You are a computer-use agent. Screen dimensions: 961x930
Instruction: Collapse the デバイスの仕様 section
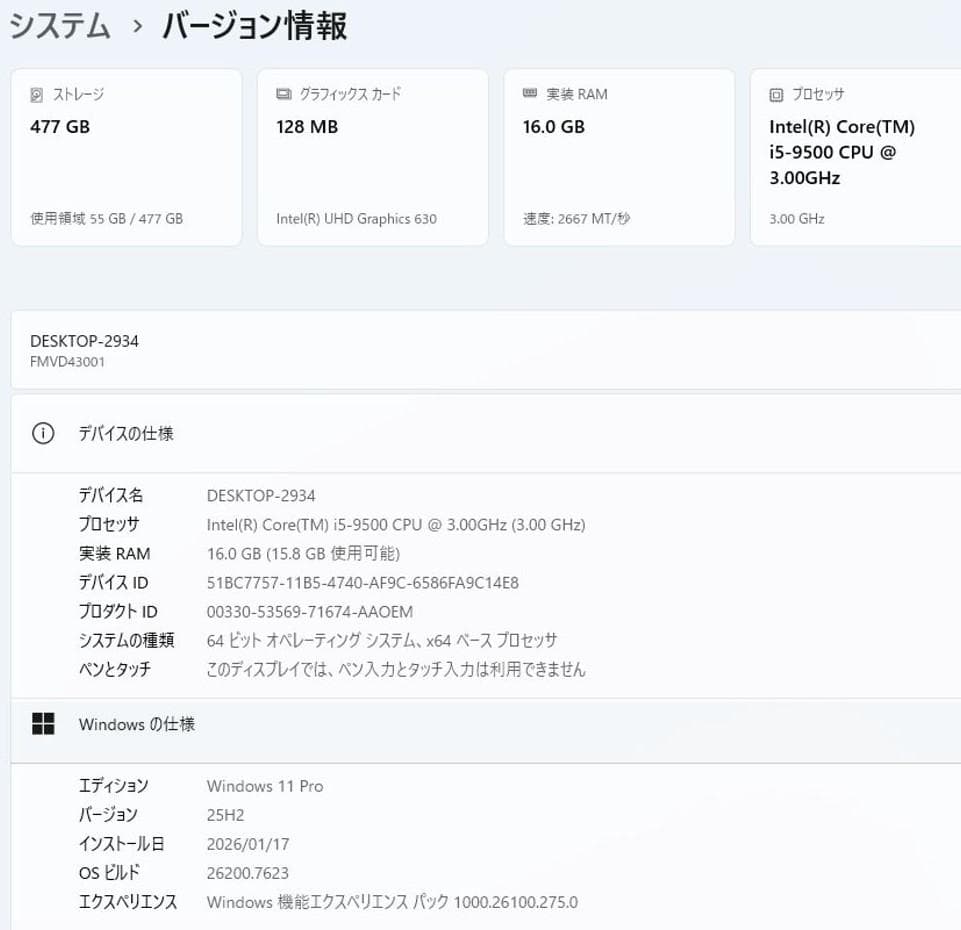[x=127, y=433]
